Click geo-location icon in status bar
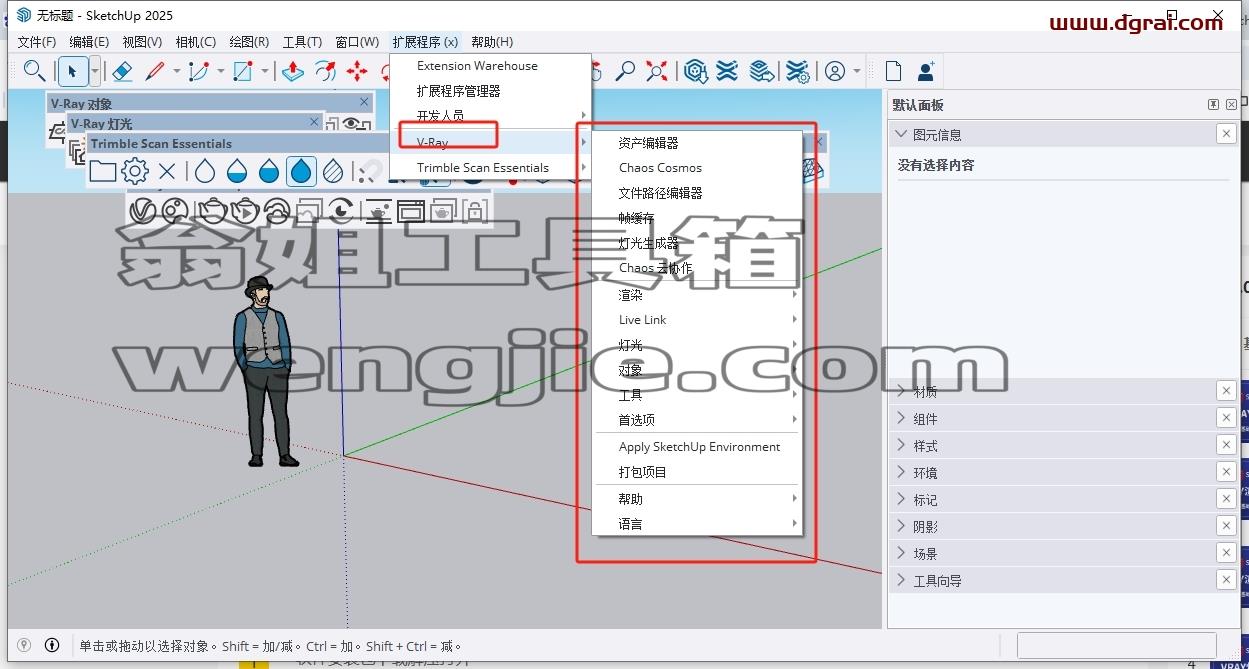Viewport: 1249px width, 669px height. pos(24,645)
